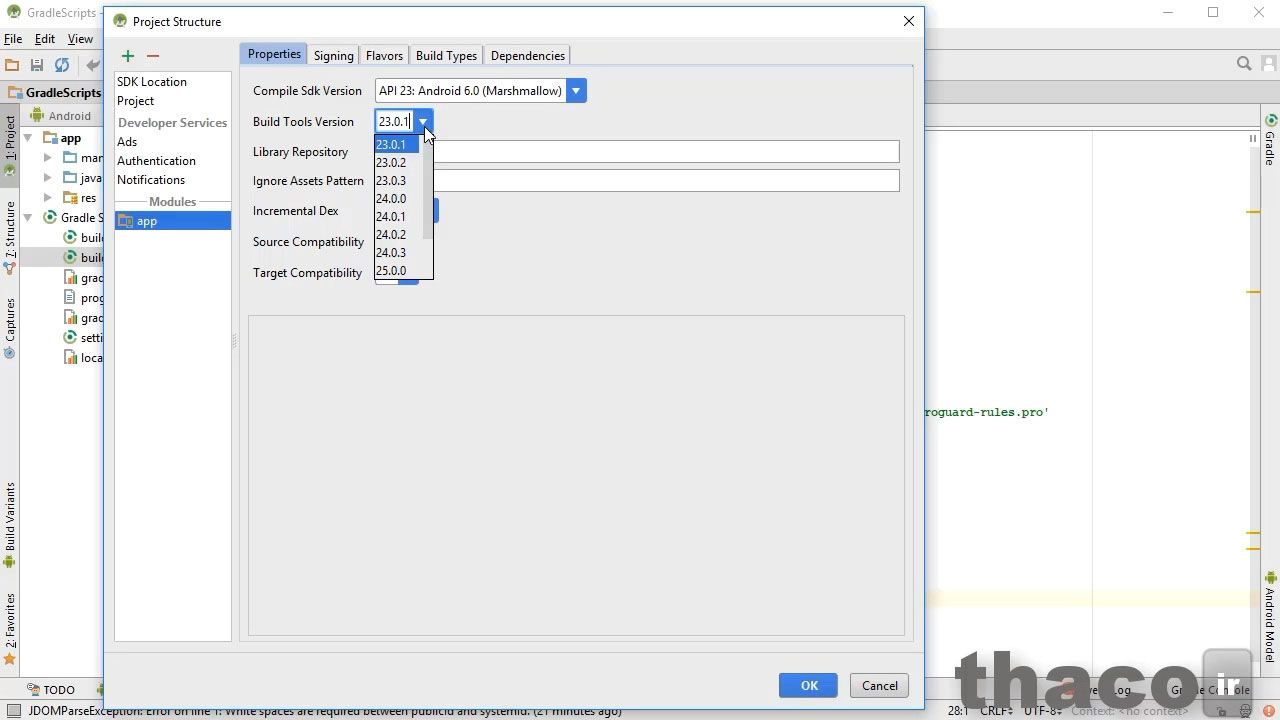This screenshot has height=720, width=1280.
Task: Select the app module in Modules list
Action: [x=173, y=221]
